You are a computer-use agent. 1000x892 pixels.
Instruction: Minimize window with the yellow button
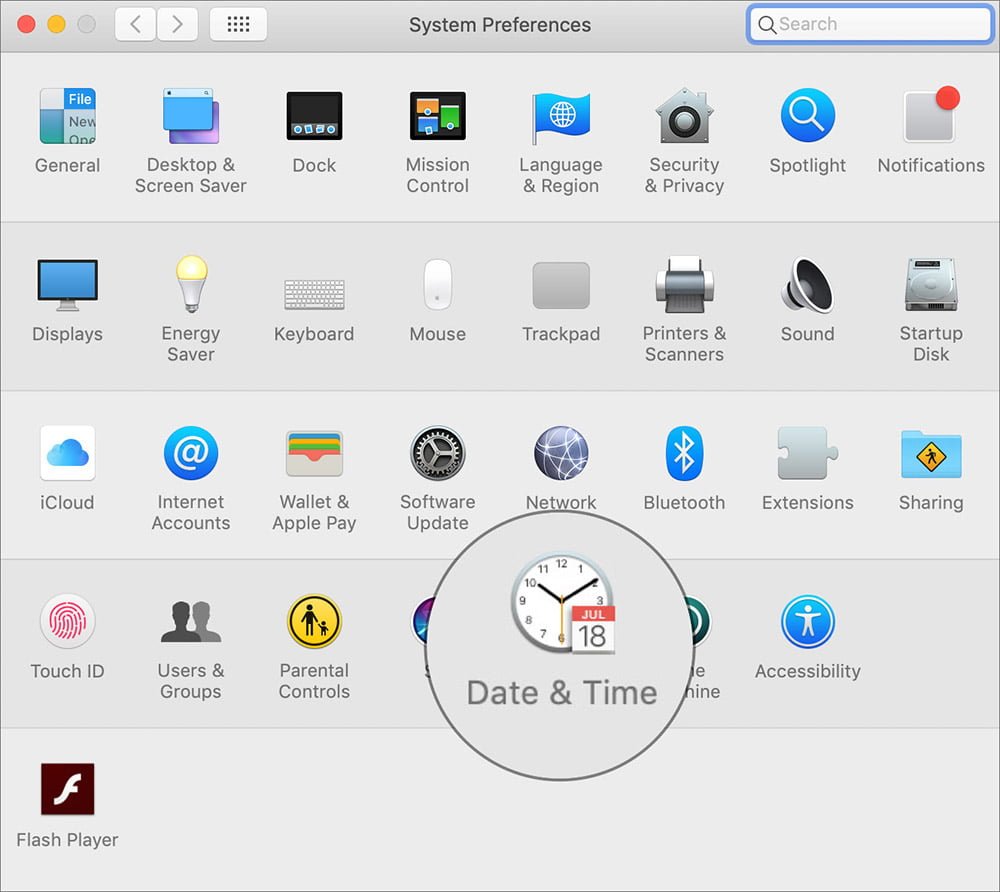(56, 24)
